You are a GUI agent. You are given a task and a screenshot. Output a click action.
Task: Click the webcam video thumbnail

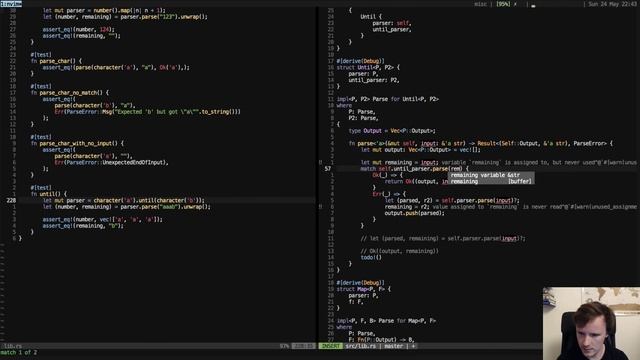[x=591, y=324]
